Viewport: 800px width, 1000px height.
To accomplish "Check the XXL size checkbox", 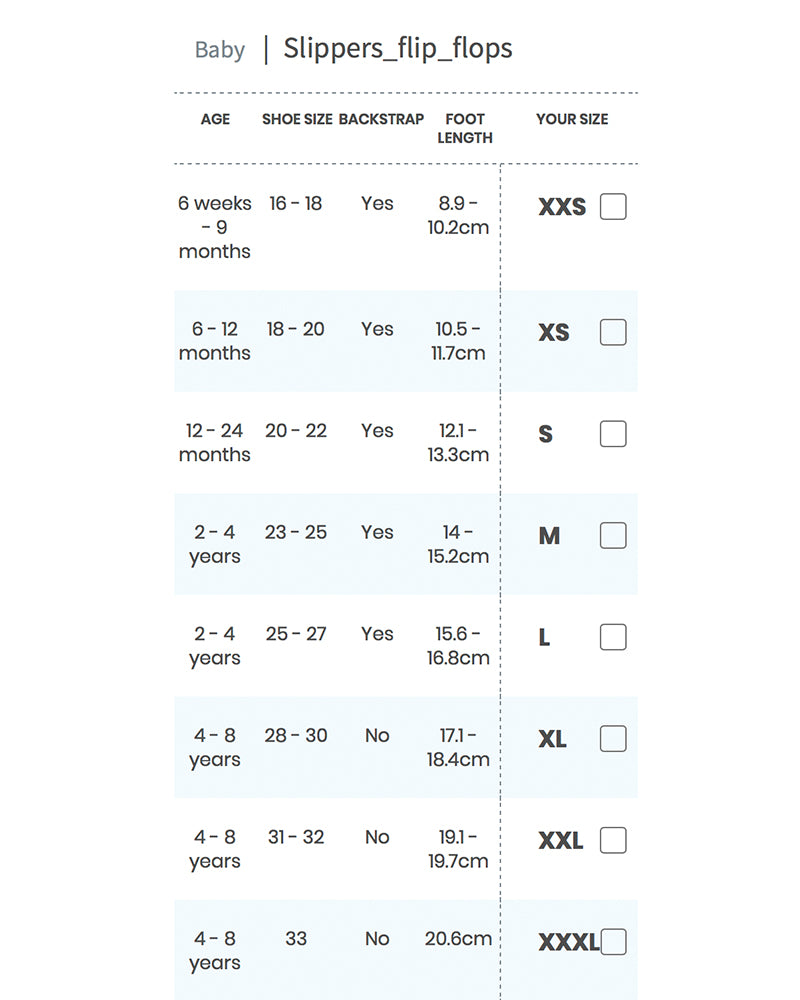I will point(613,840).
